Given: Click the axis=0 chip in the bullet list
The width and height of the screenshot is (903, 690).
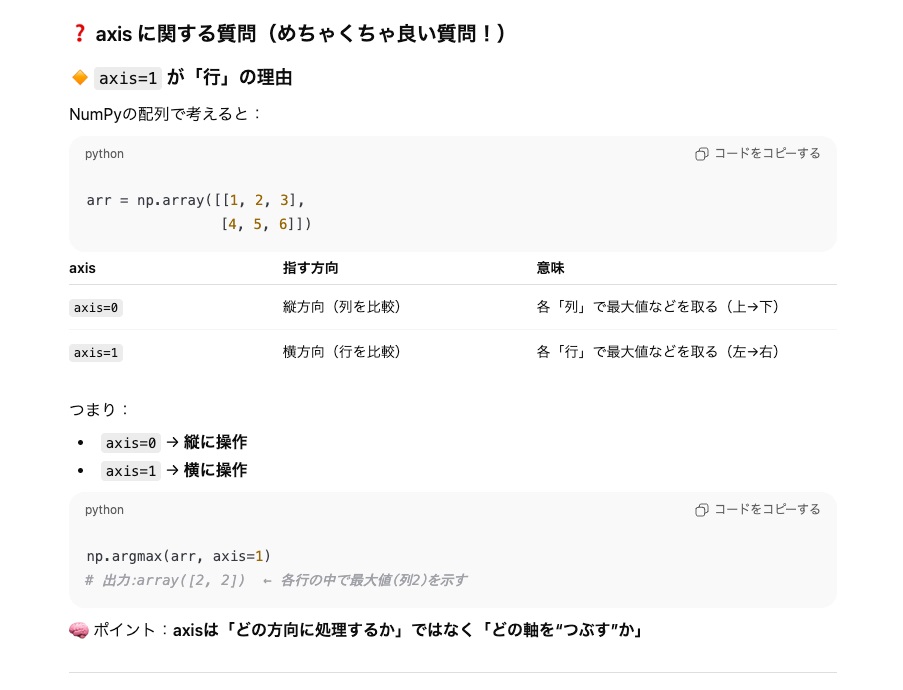Looking at the screenshot, I should coord(131,443).
